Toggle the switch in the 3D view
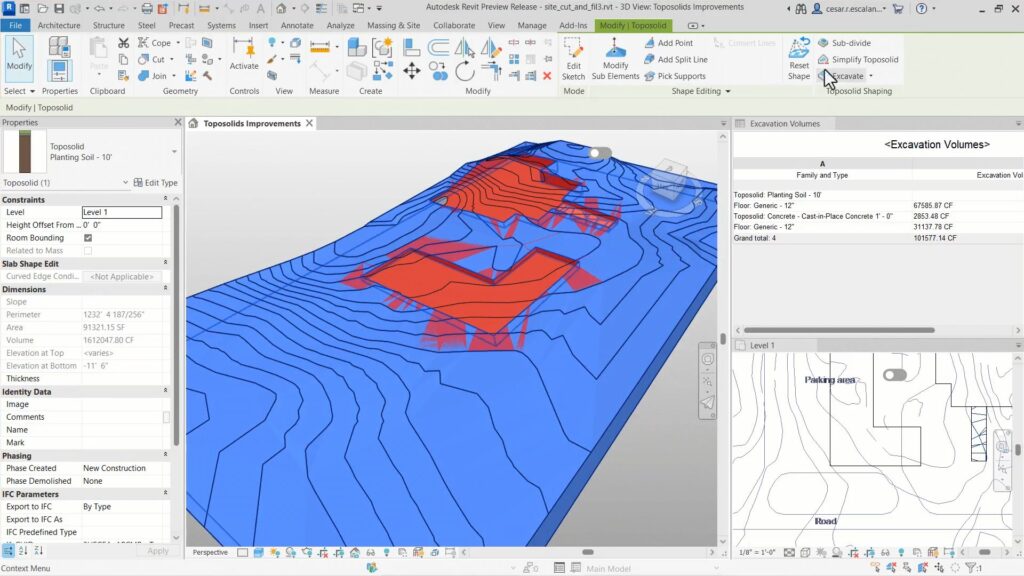 point(599,153)
